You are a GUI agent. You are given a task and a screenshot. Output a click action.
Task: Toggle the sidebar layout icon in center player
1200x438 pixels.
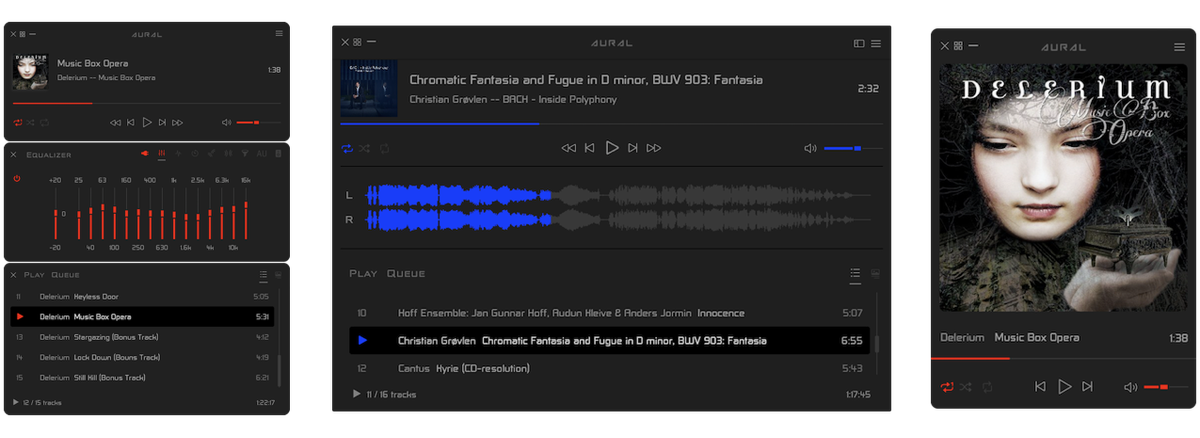[x=859, y=43]
